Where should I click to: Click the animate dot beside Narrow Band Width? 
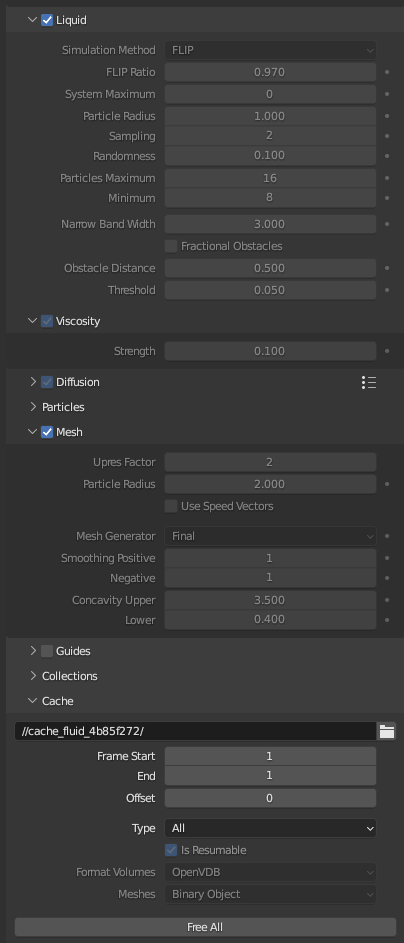click(387, 224)
